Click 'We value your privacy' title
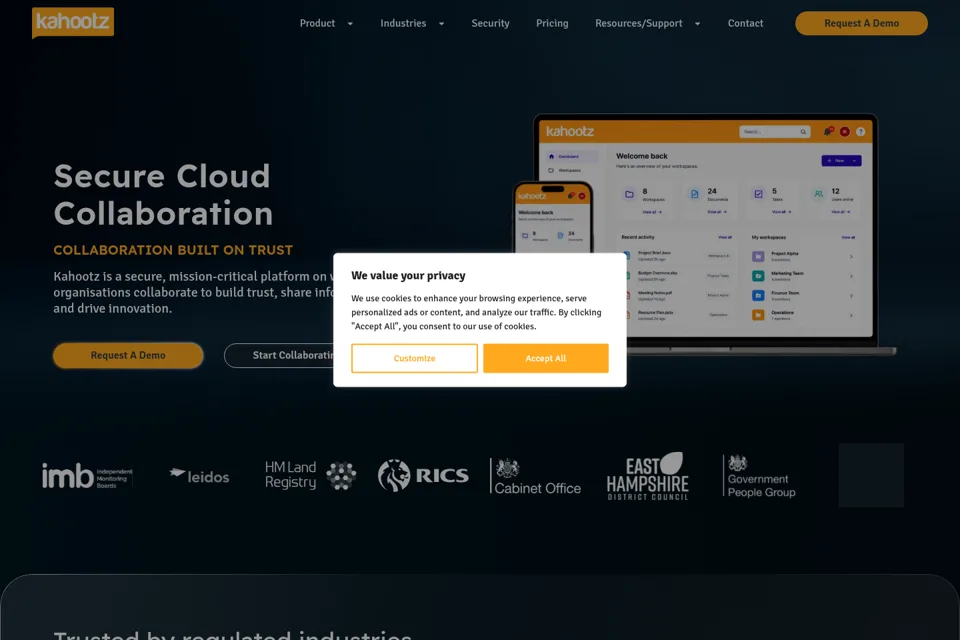The image size is (960, 640). pyautogui.click(x=408, y=276)
